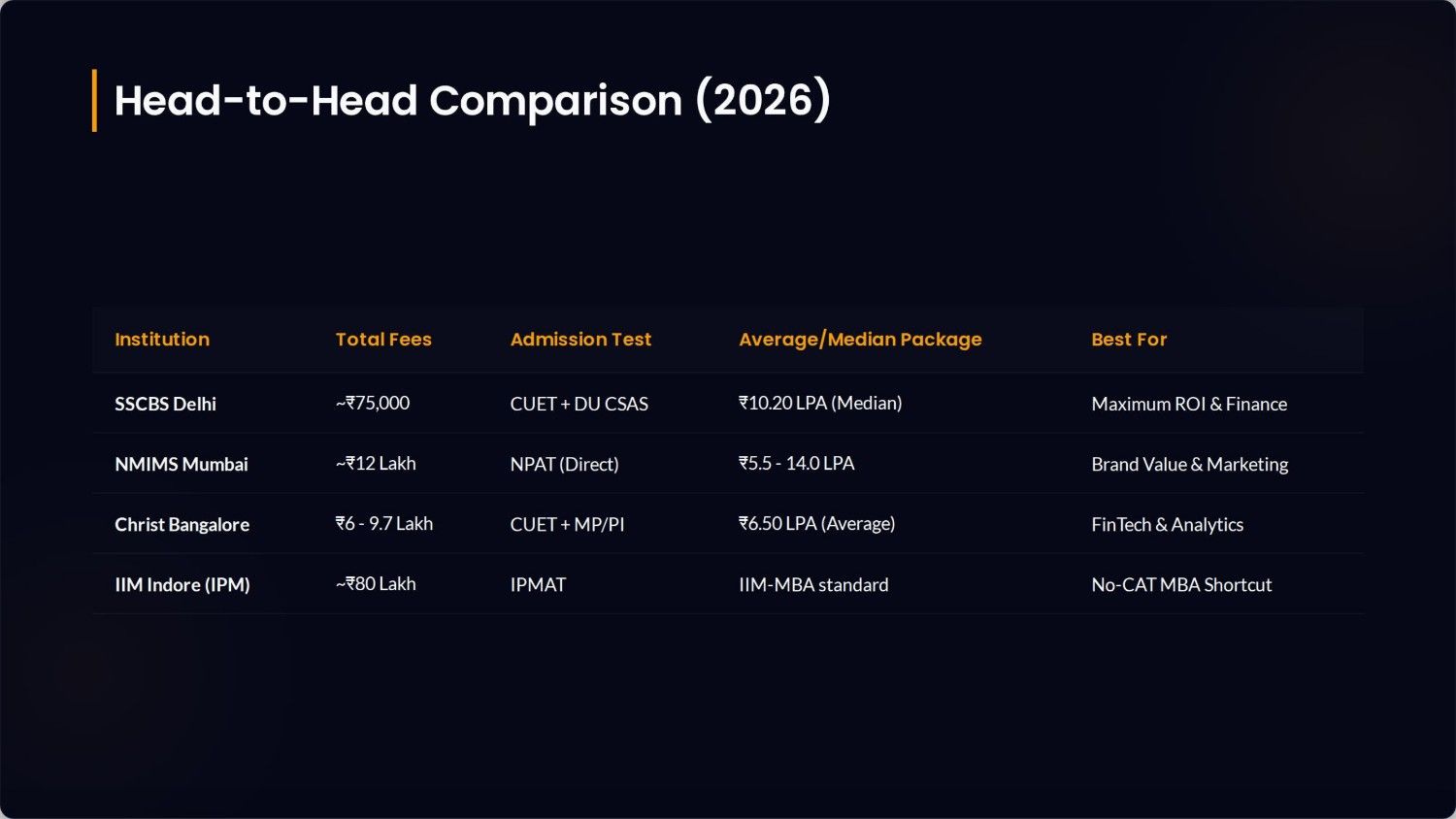Click the ₹5.5 - 14.0 LPA cell
Viewport: 1456px width, 819px height.
(797, 463)
